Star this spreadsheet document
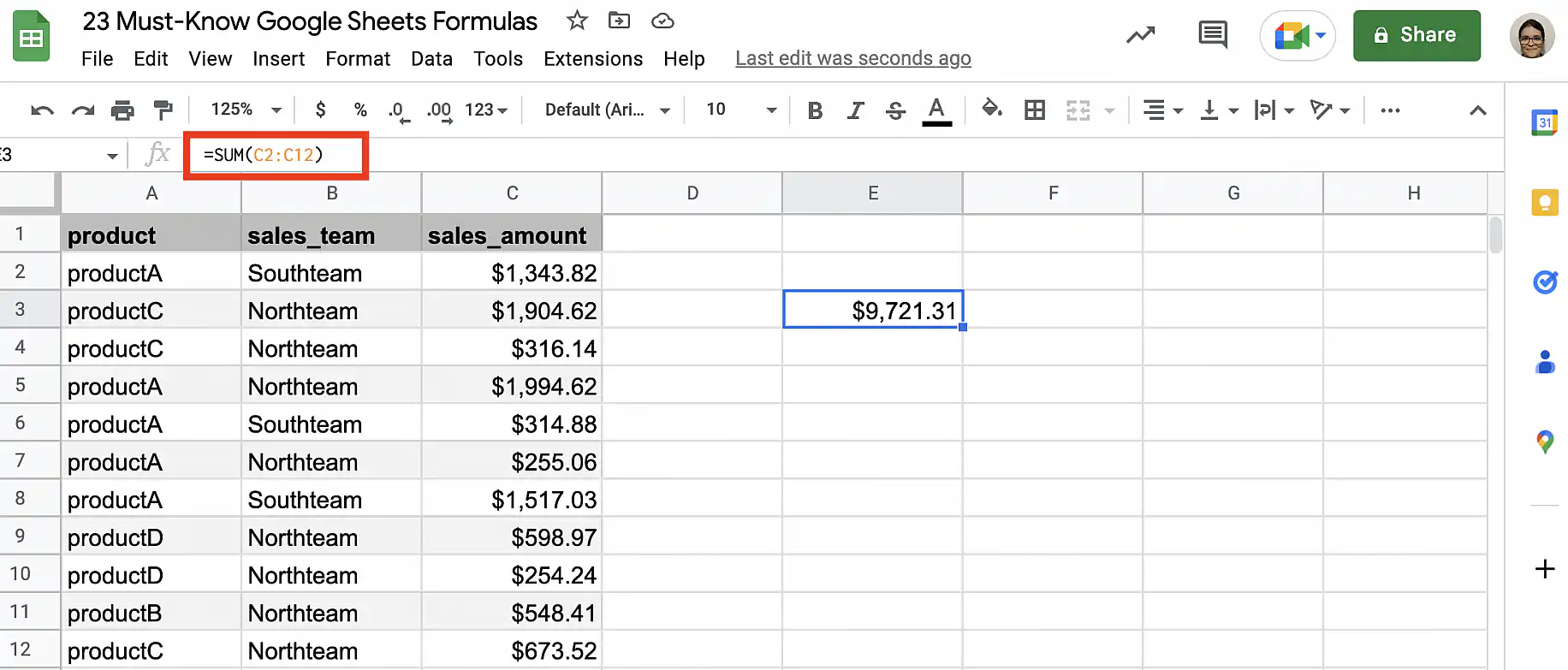 pos(578,21)
